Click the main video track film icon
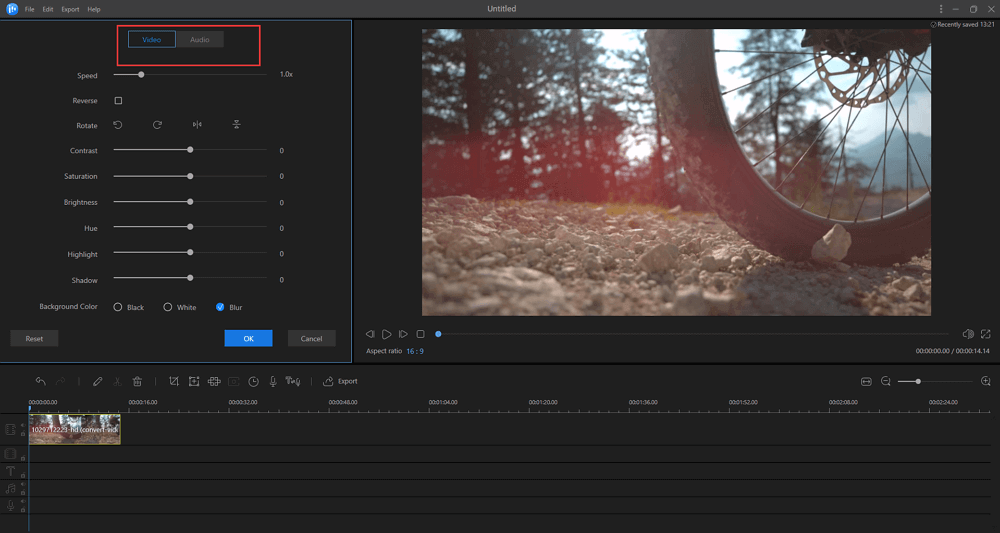The height and width of the screenshot is (533, 1000). pyautogui.click(x=10, y=430)
